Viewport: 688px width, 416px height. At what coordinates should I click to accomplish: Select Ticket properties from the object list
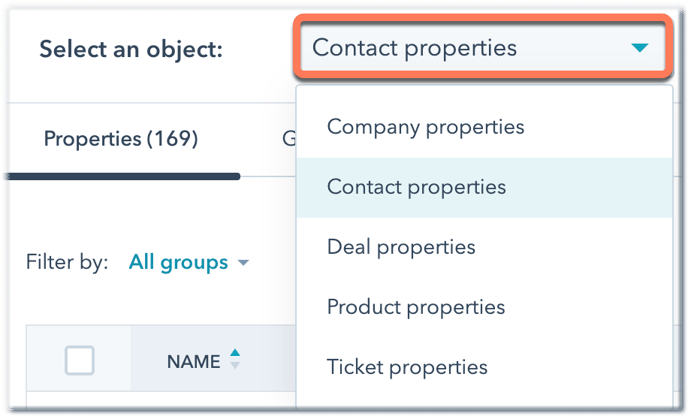[x=407, y=367]
